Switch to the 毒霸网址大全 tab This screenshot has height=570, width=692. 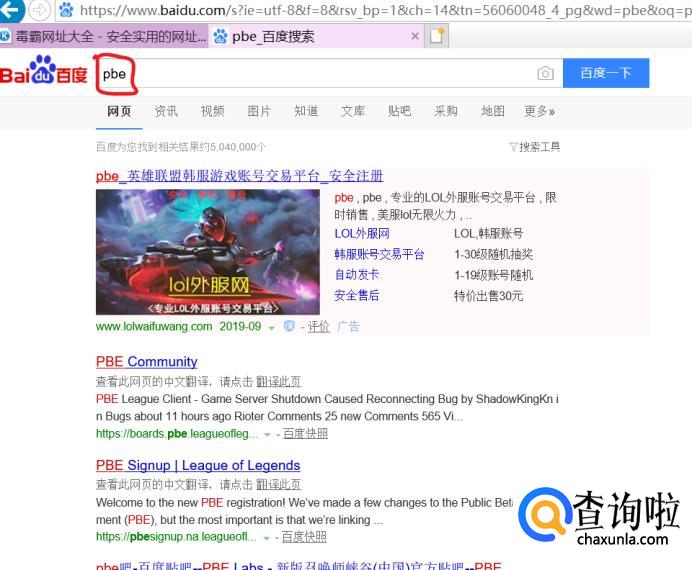(104, 36)
